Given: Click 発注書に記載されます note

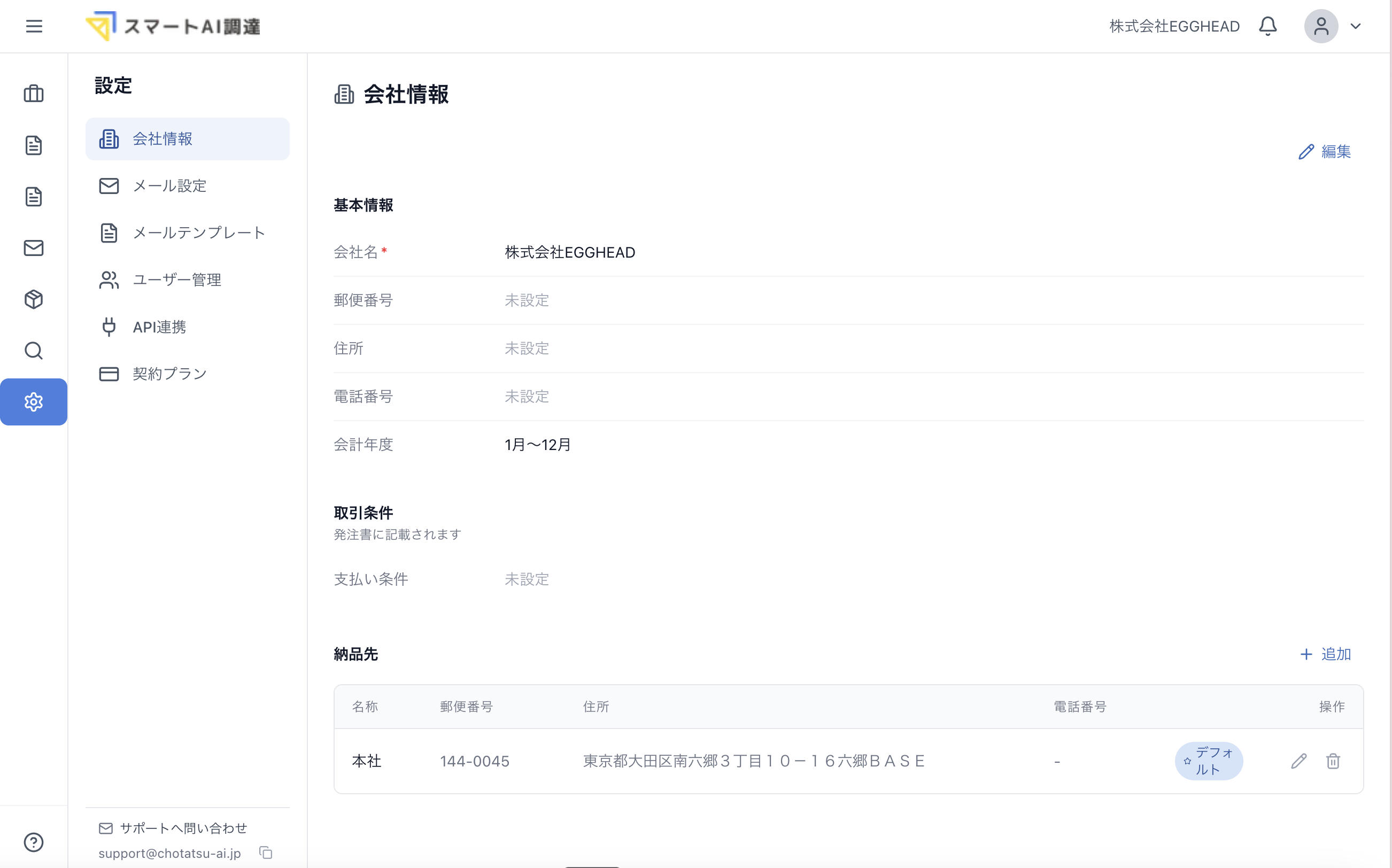Looking at the screenshot, I should (x=398, y=534).
